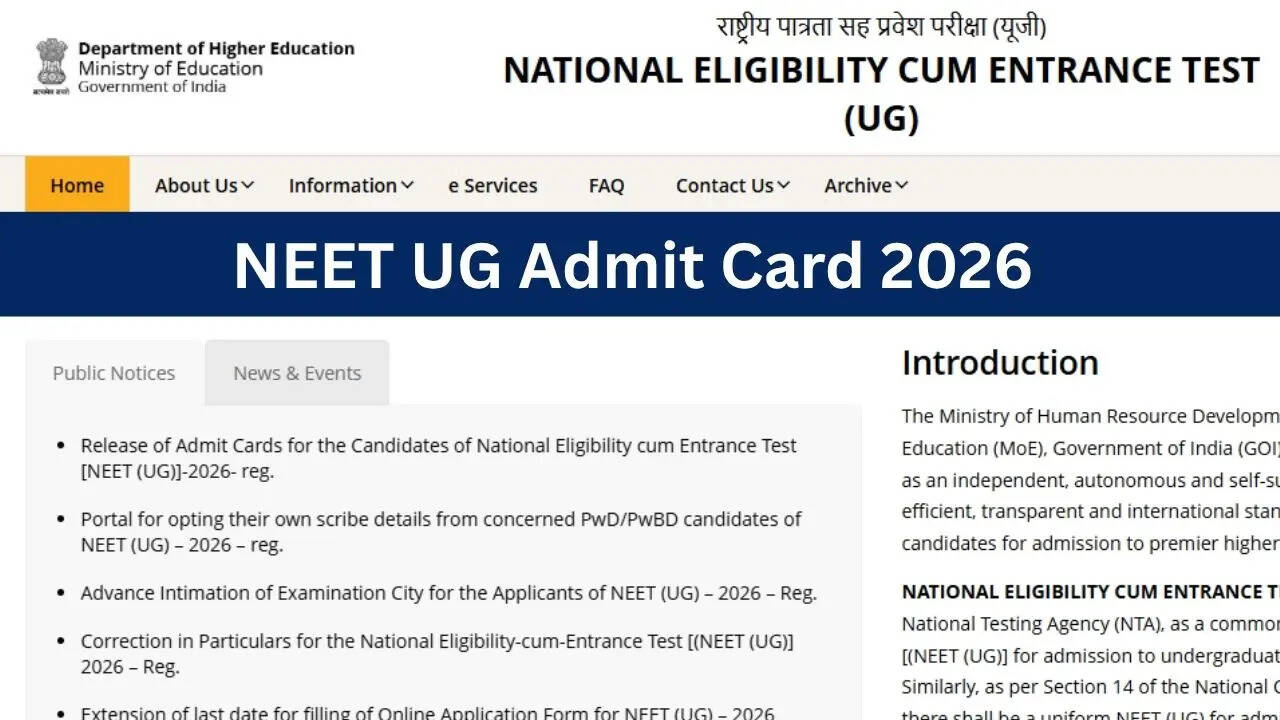Switch to the News & Events tab
Screen dimensions: 1280x720
point(297,373)
